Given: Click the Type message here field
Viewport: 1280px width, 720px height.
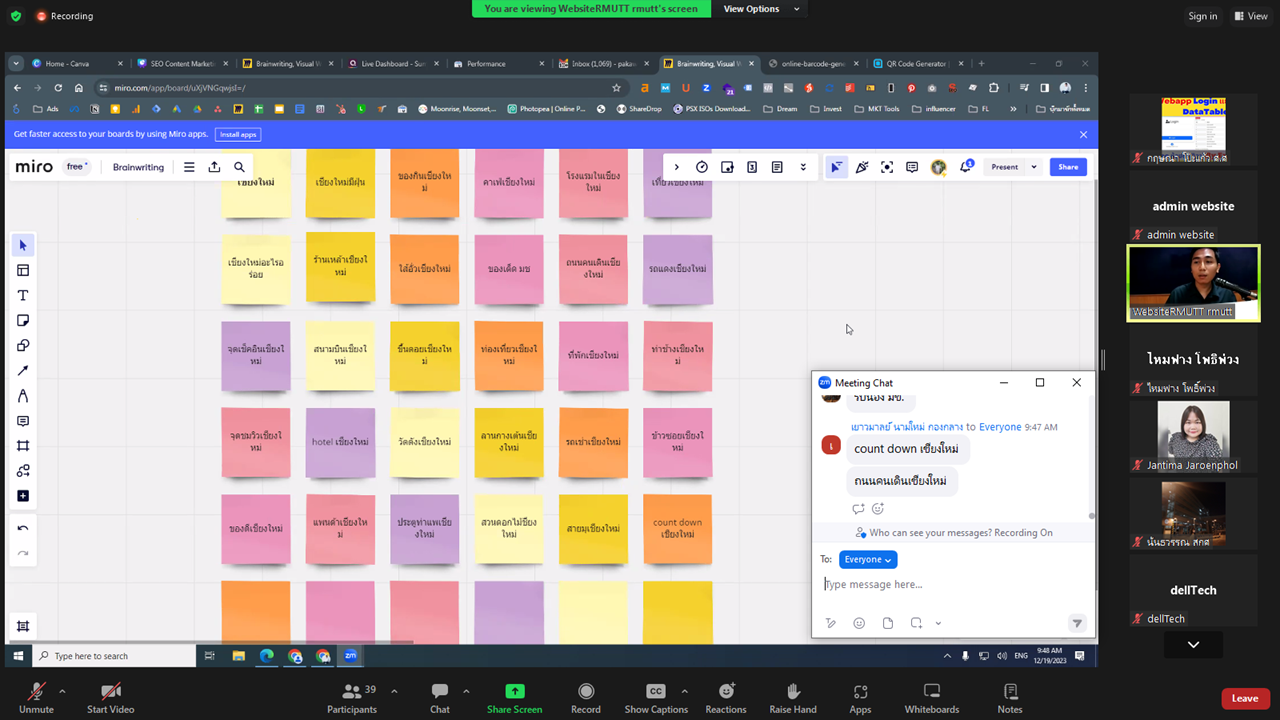Looking at the screenshot, I should pyautogui.click(x=954, y=584).
